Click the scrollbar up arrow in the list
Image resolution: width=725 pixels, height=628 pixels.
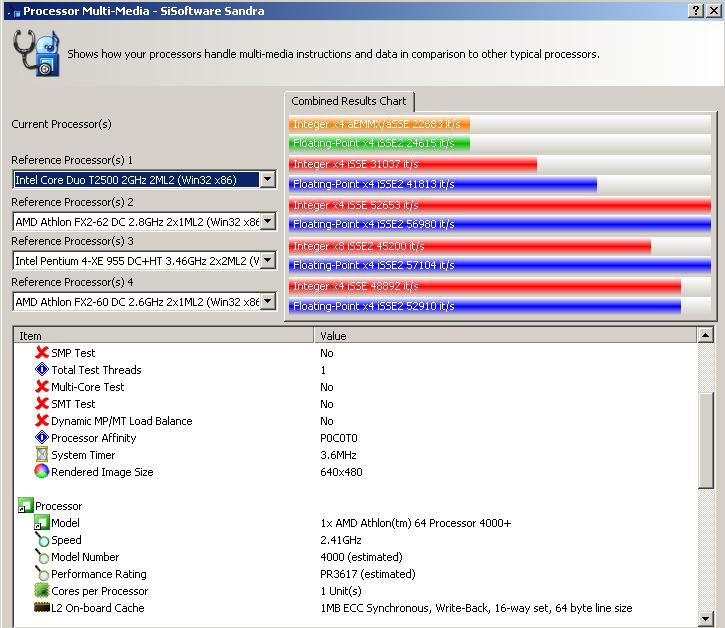tap(706, 335)
